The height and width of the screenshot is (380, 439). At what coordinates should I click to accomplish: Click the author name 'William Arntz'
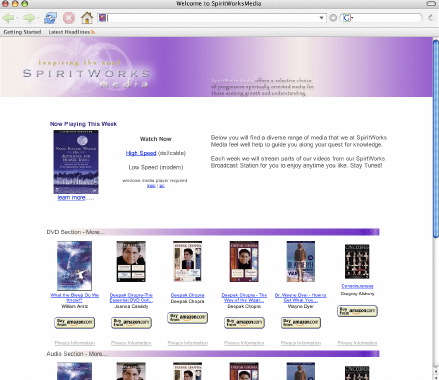(x=74, y=306)
